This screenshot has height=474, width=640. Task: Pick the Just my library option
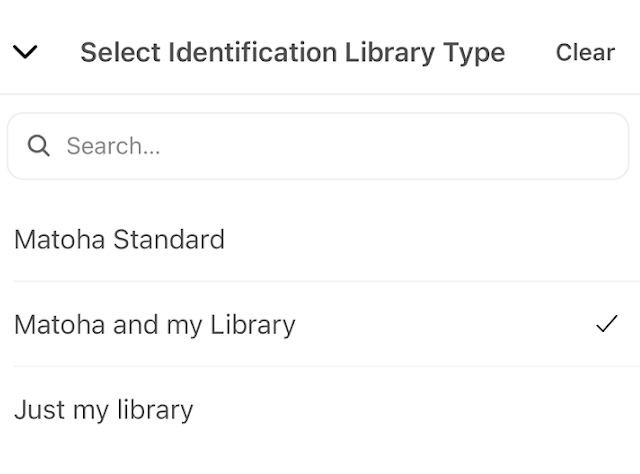pyautogui.click(x=103, y=409)
